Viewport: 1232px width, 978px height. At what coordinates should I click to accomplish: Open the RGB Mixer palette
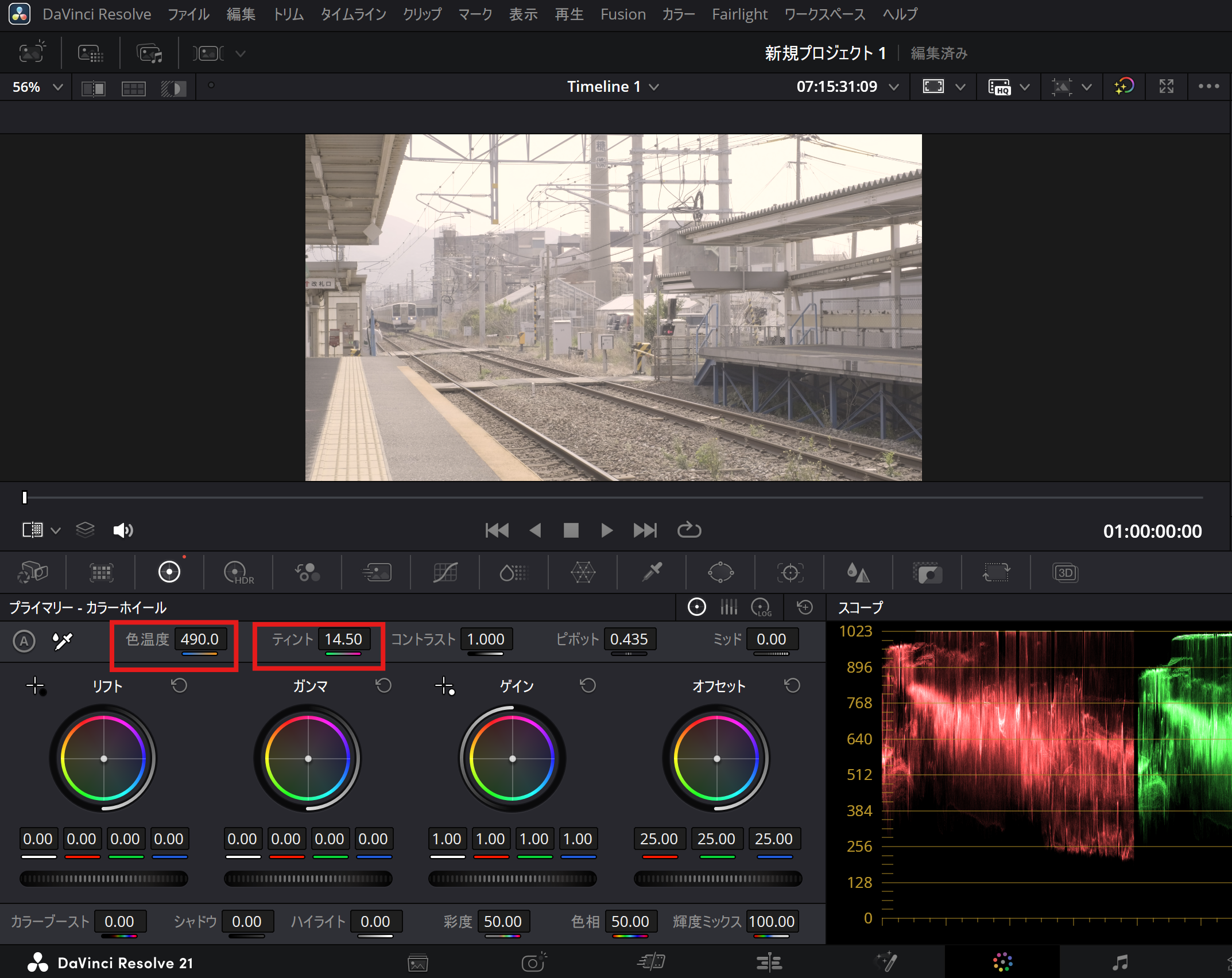coord(307,573)
